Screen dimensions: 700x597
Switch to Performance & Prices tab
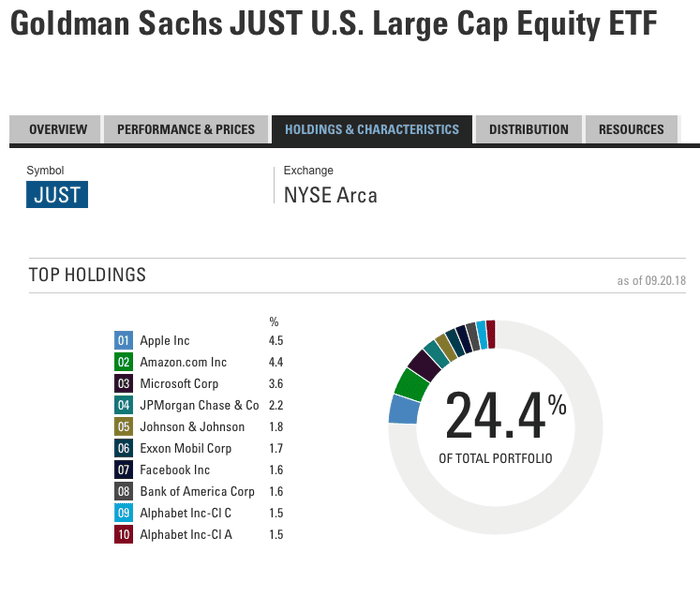tap(186, 130)
